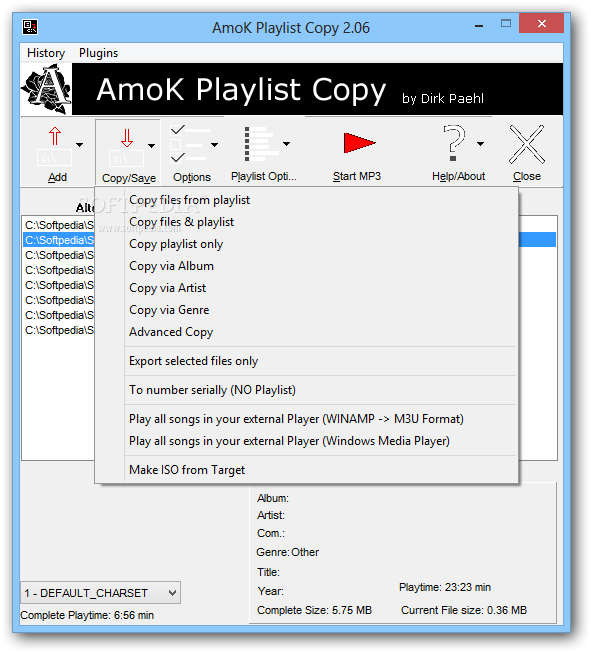Click the Playtime: 23:23 min text
591x653 pixels.
click(x=445, y=587)
